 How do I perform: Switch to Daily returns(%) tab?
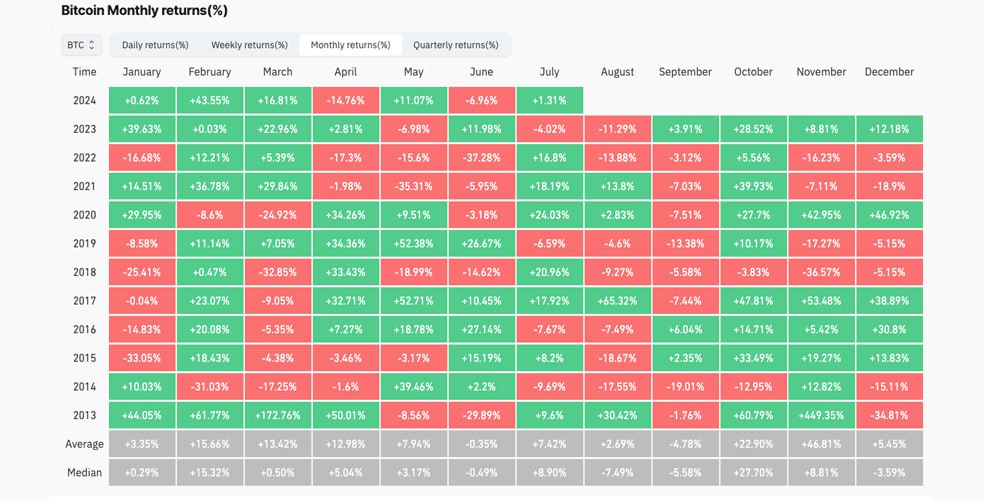[155, 45]
